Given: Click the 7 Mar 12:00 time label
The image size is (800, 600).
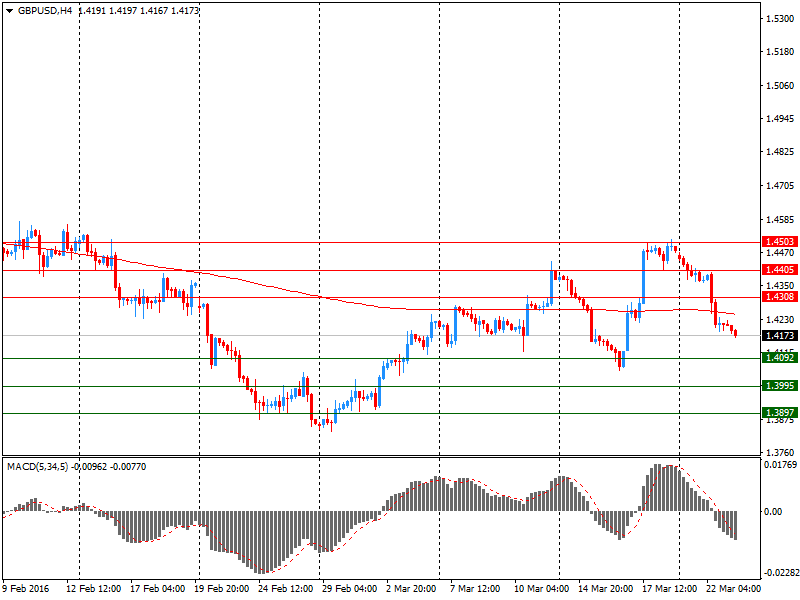Looking at the screenshot, I should pos(475,588).
